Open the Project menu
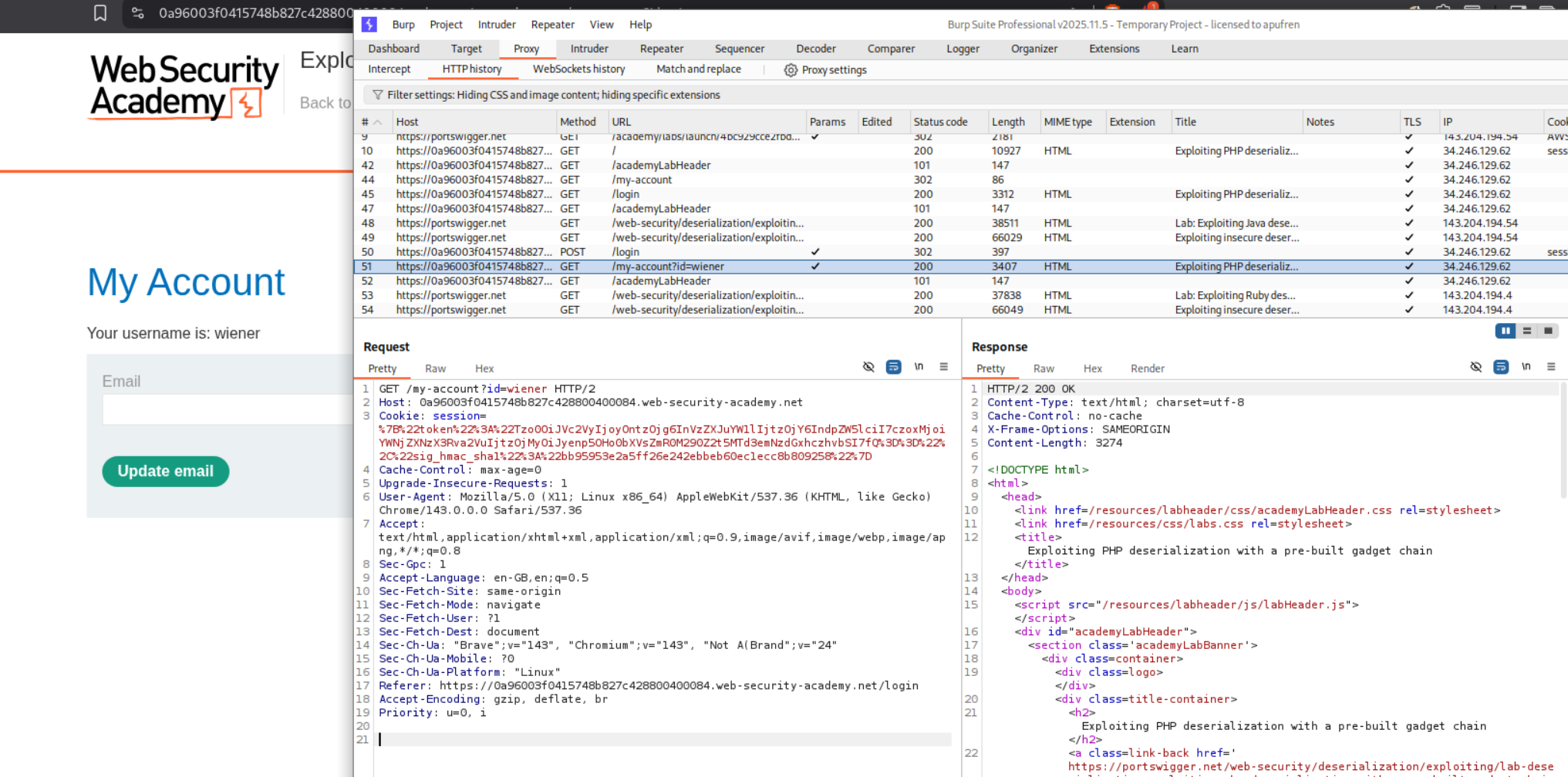The height and width of the screenshot is (777, 1568). [446, 25]
